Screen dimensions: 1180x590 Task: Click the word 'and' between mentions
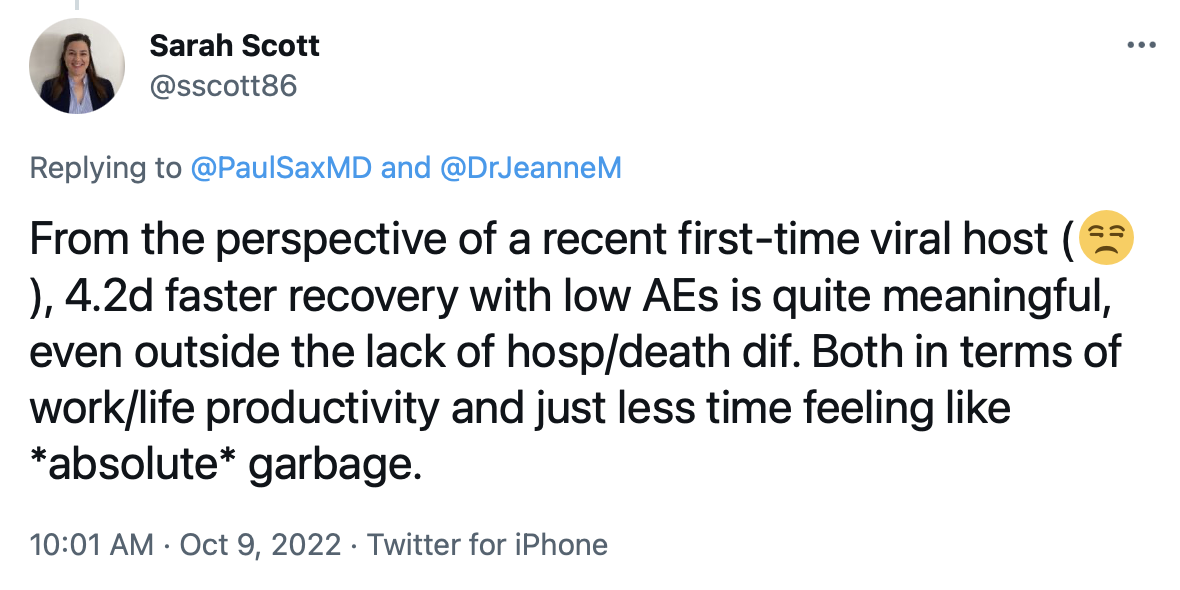(405, 167)
